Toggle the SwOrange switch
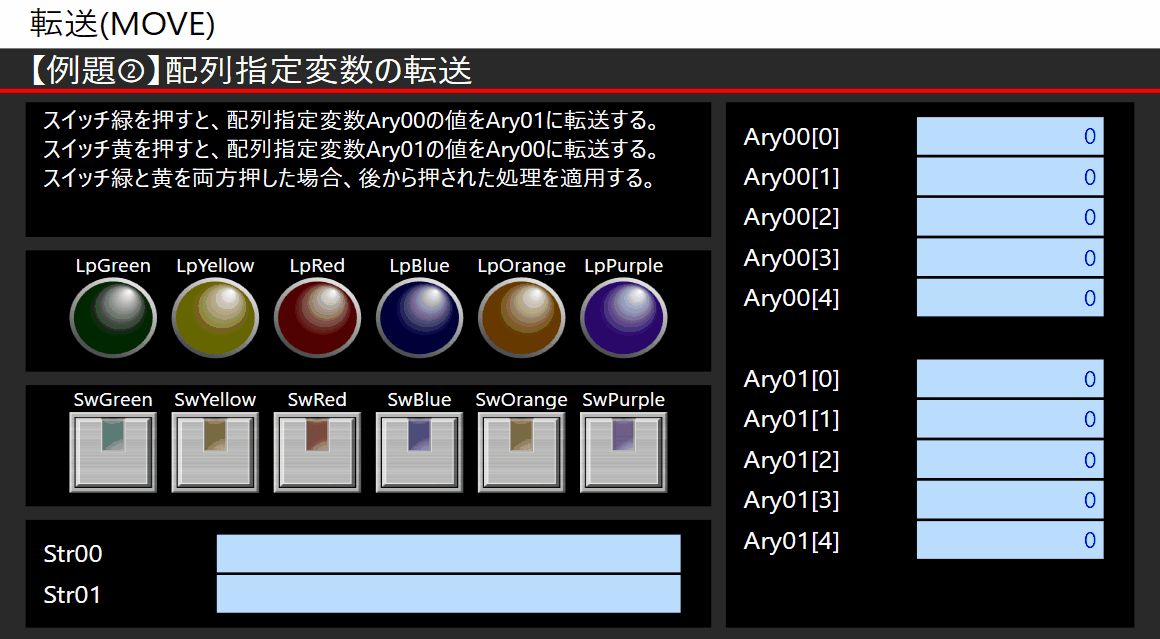The height and width of the screenshot is (639, 1160). pos(522,452)
